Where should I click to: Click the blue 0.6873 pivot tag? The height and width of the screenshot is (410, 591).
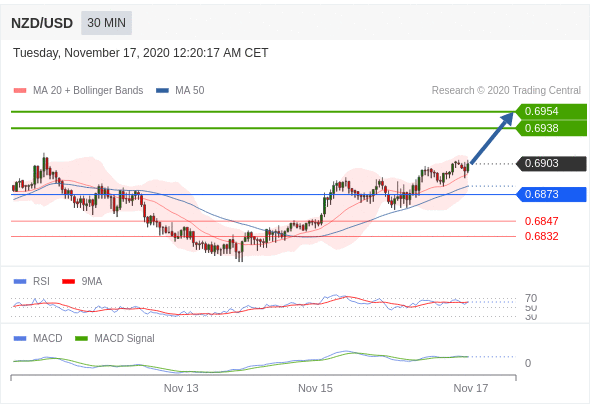(551, 194)
